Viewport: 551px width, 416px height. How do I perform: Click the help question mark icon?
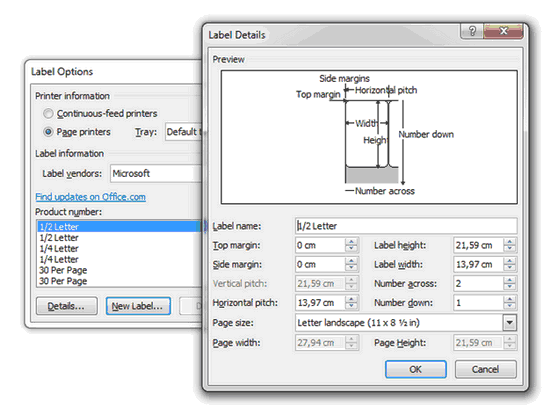point(472,31)
